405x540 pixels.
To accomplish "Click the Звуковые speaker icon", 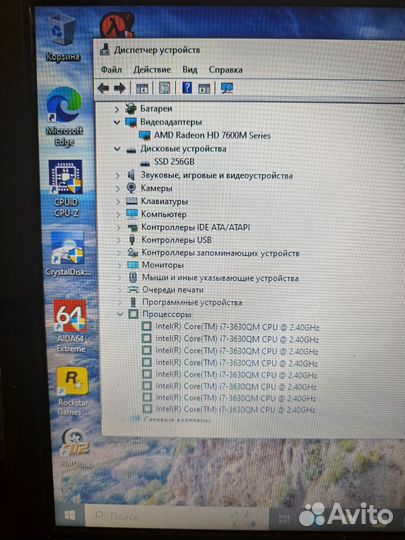I will [131, 175].
